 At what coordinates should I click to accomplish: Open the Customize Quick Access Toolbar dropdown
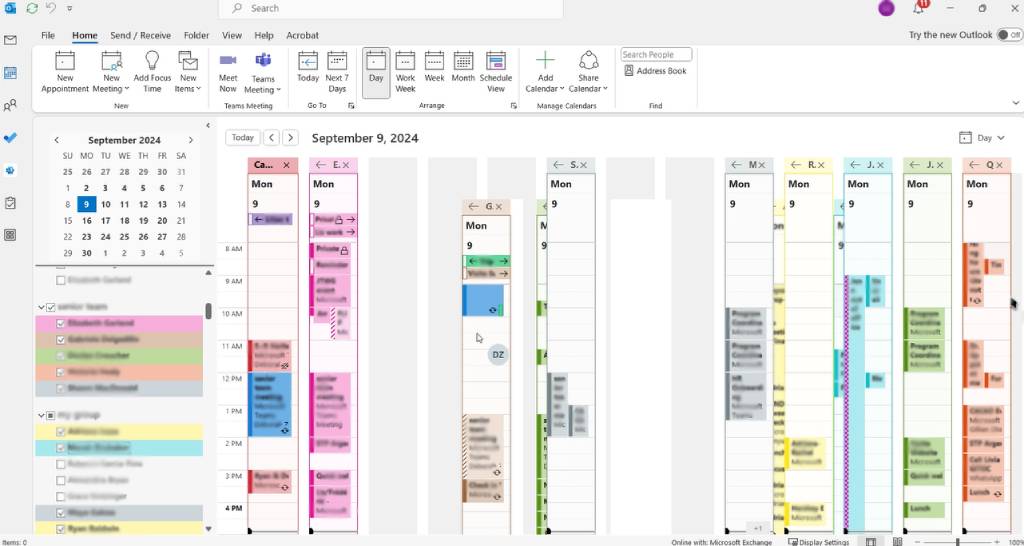(70, 8)
